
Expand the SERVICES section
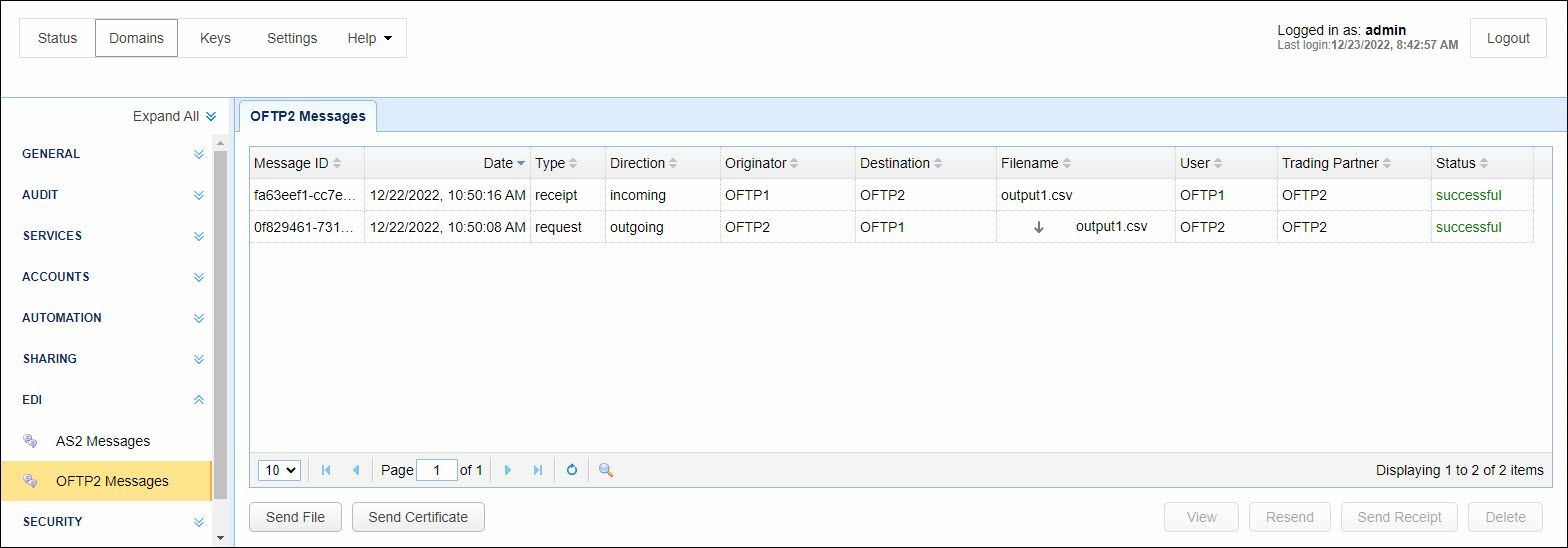click(198, 236)
